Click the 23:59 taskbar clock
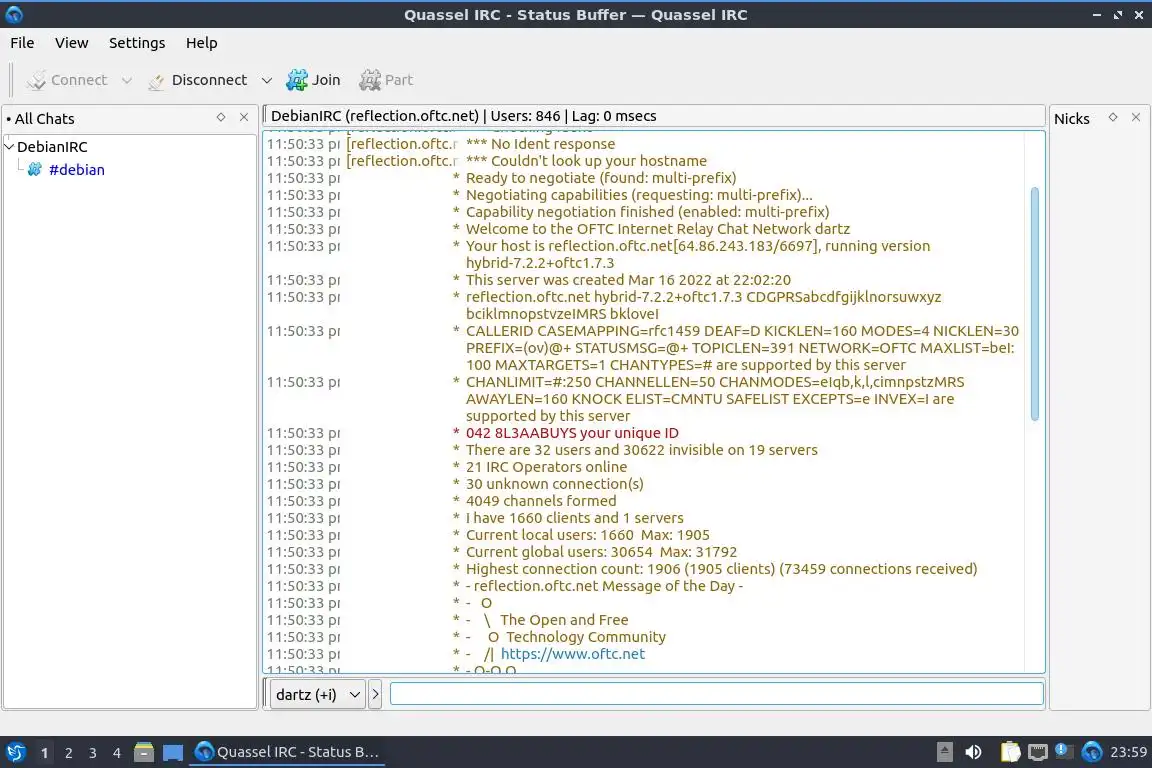This screenshot has width=1152, height=768. pos(1128,752)
